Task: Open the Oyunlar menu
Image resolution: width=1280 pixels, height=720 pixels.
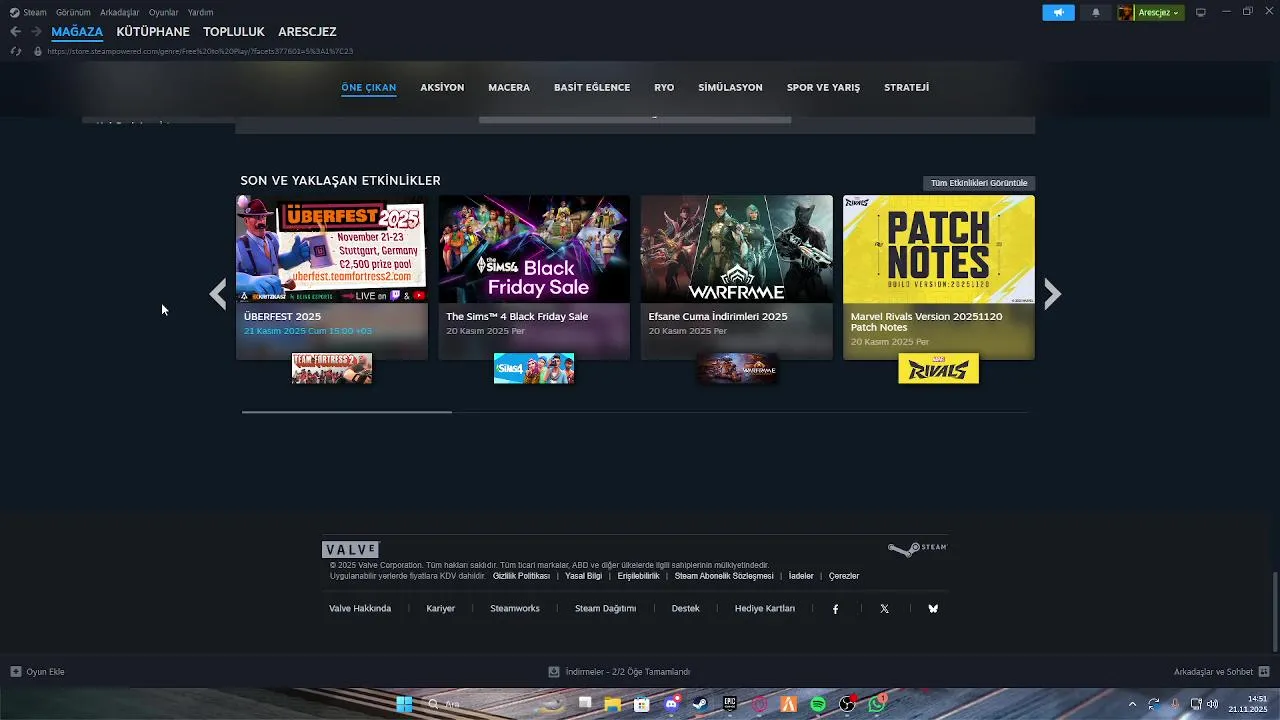Action: tap(164, 12)
